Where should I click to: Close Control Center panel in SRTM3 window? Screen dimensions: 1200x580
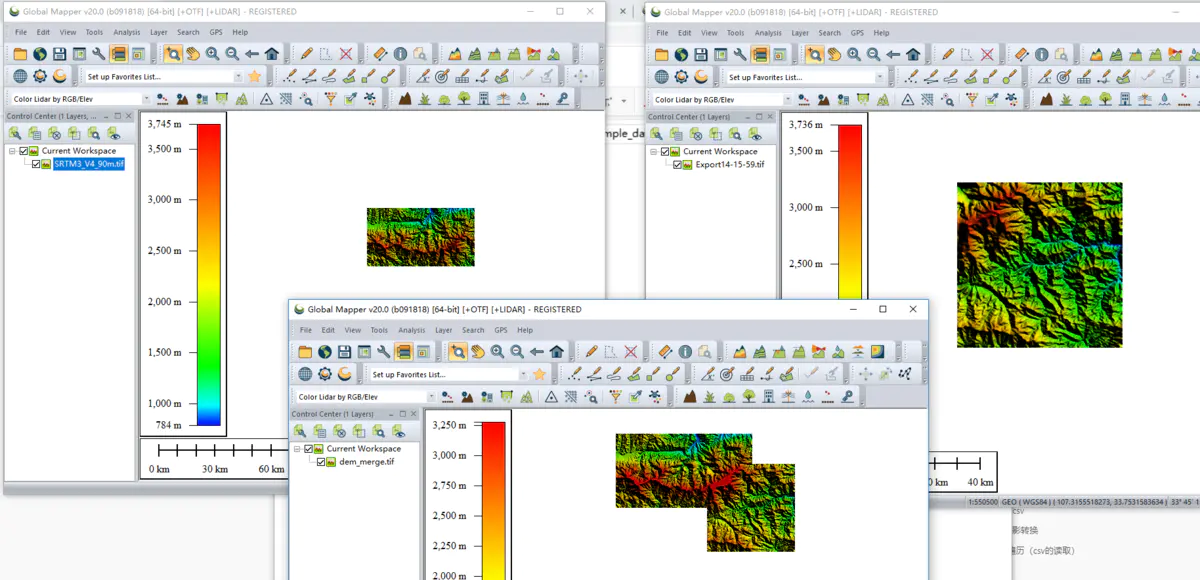coord(129,116)
